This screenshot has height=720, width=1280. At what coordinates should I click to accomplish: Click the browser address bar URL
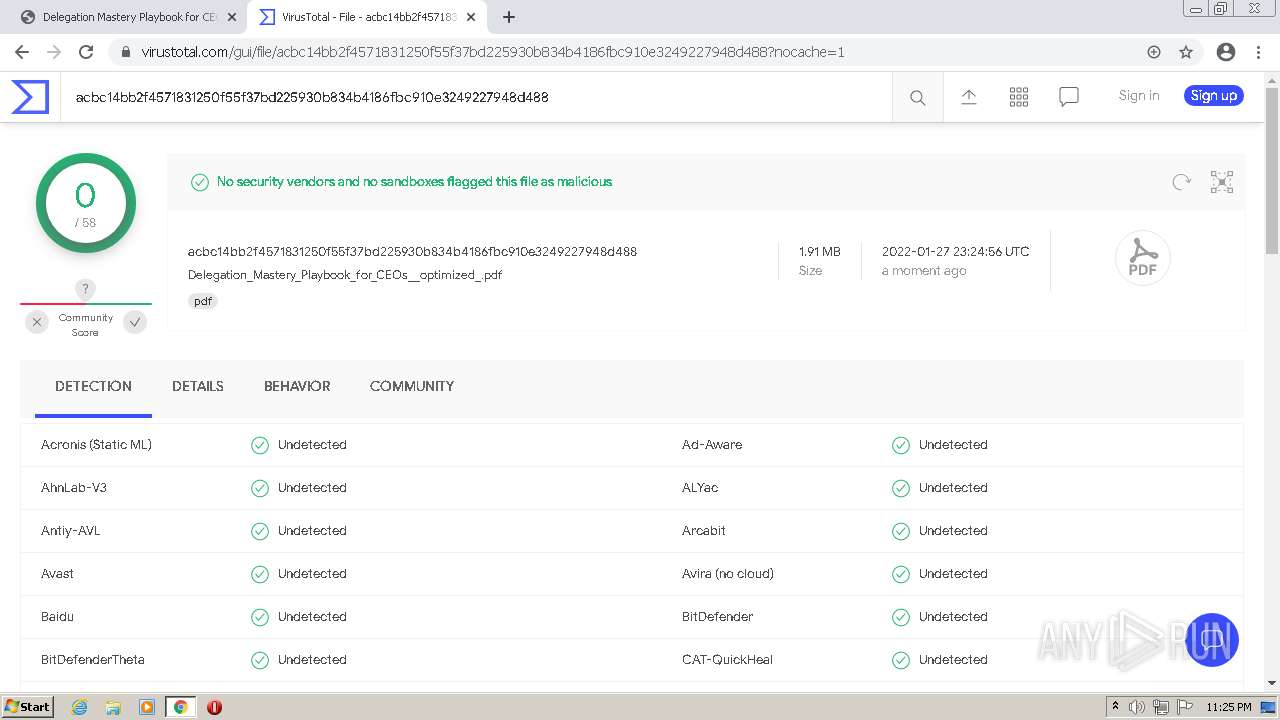click(x=493, y=52)
